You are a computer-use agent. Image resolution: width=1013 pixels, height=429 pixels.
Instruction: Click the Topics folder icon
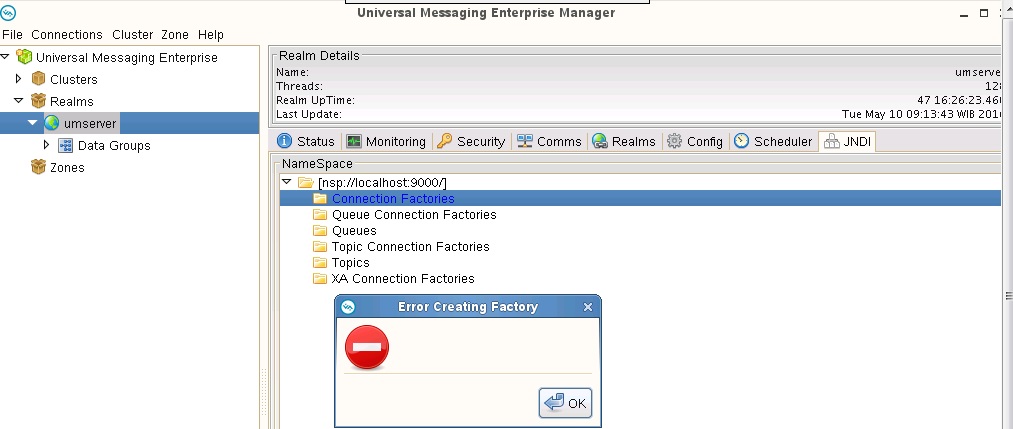320,263
